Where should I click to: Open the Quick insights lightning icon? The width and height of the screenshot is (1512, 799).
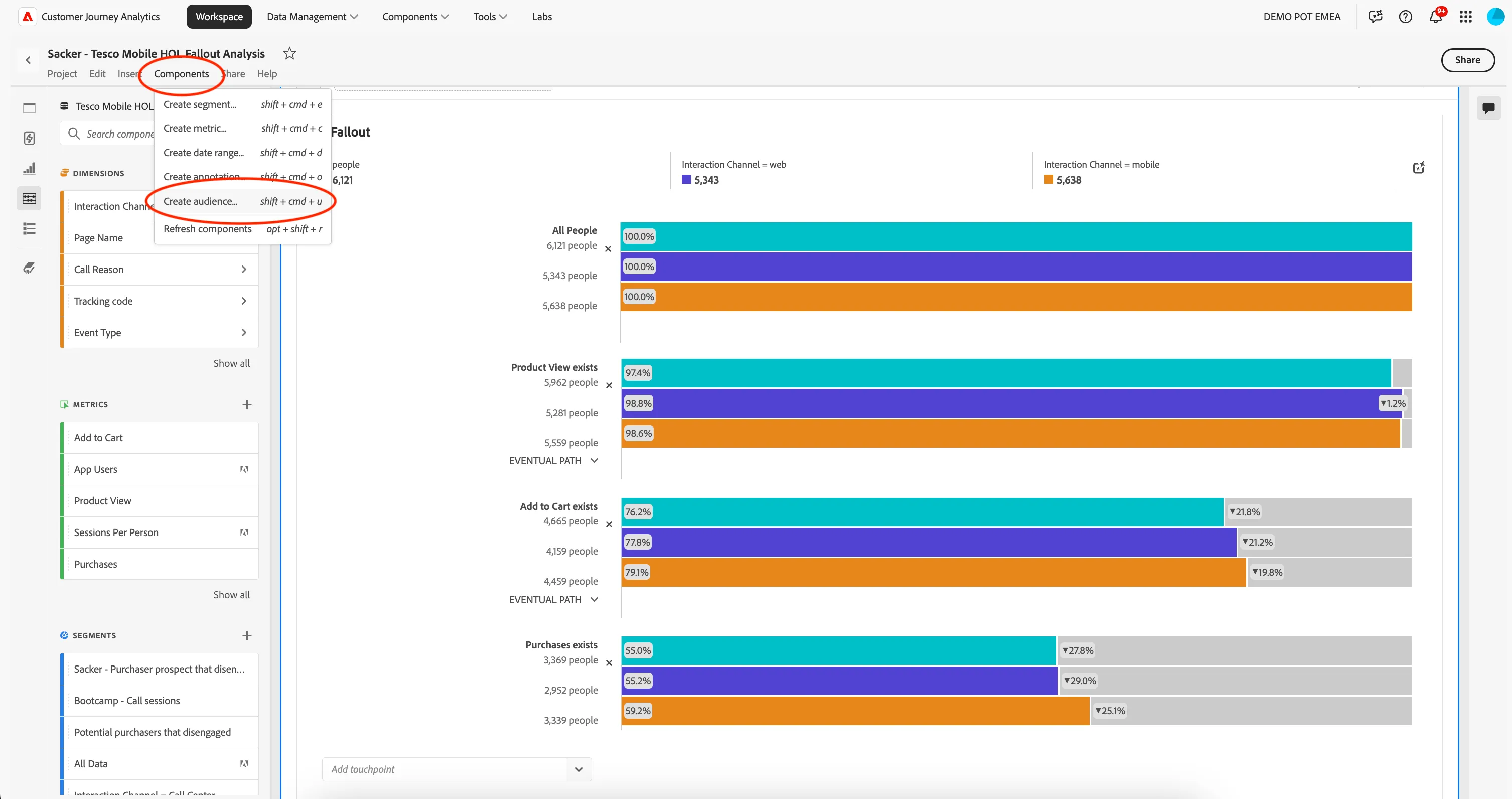(x=29, y=138)
